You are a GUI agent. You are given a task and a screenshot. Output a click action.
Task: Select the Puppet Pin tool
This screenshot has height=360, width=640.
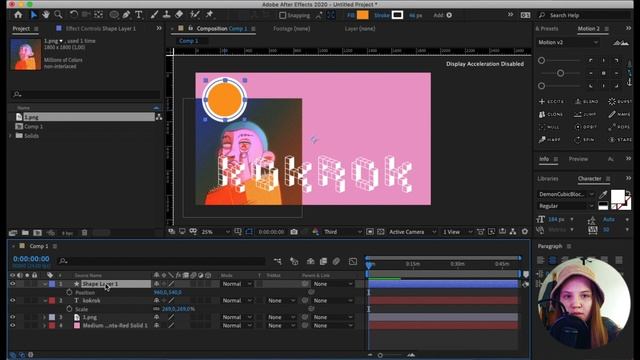pyautogui.click(x=209, y=15)
